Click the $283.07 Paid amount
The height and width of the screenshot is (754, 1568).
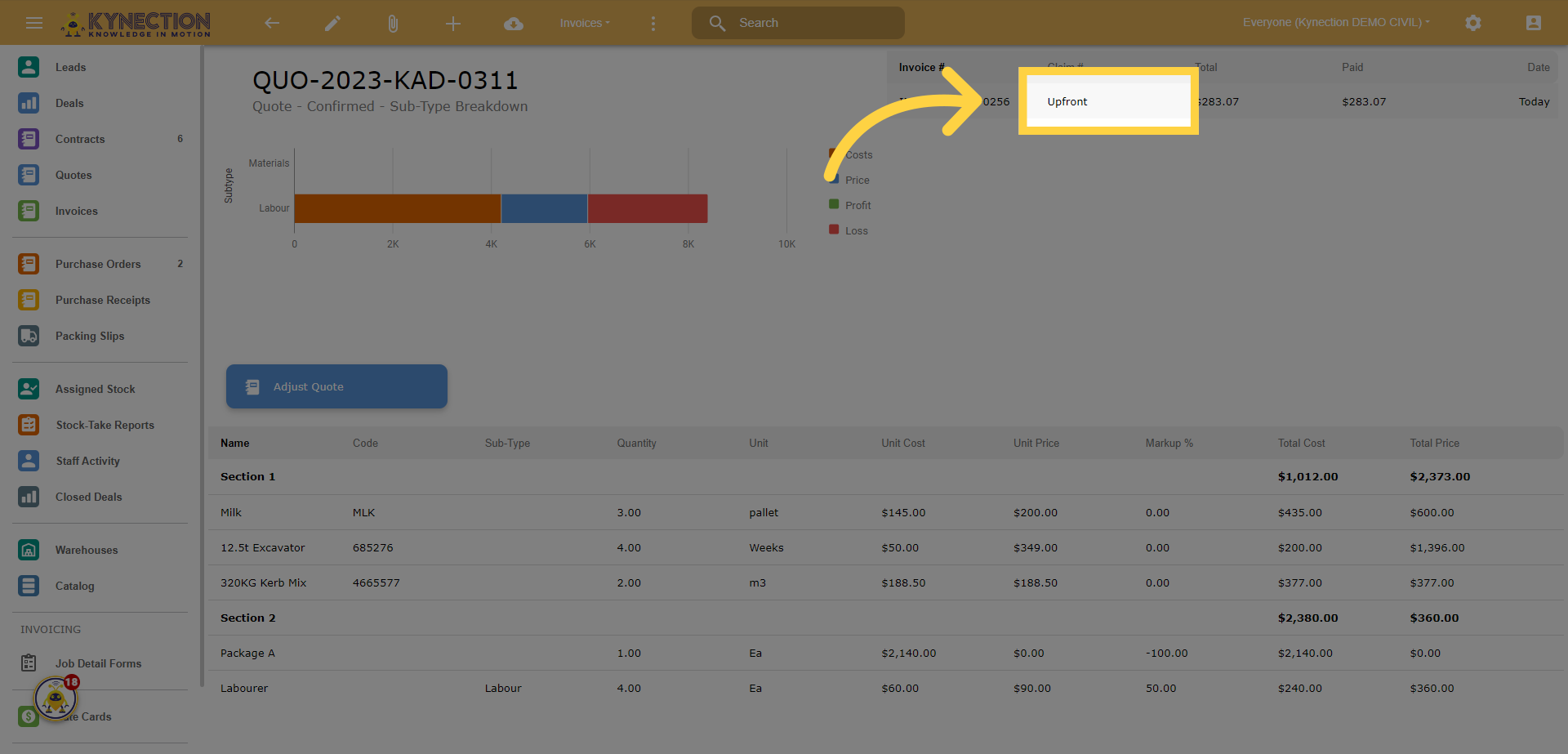[1364, 101]
